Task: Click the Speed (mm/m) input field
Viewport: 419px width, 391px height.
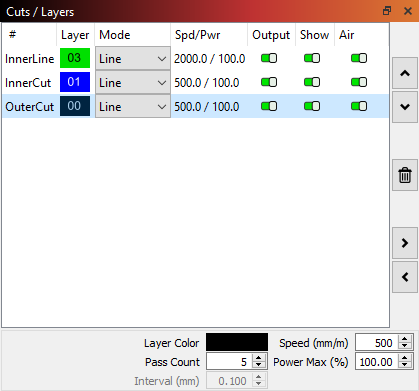Action: coord(377,342)
